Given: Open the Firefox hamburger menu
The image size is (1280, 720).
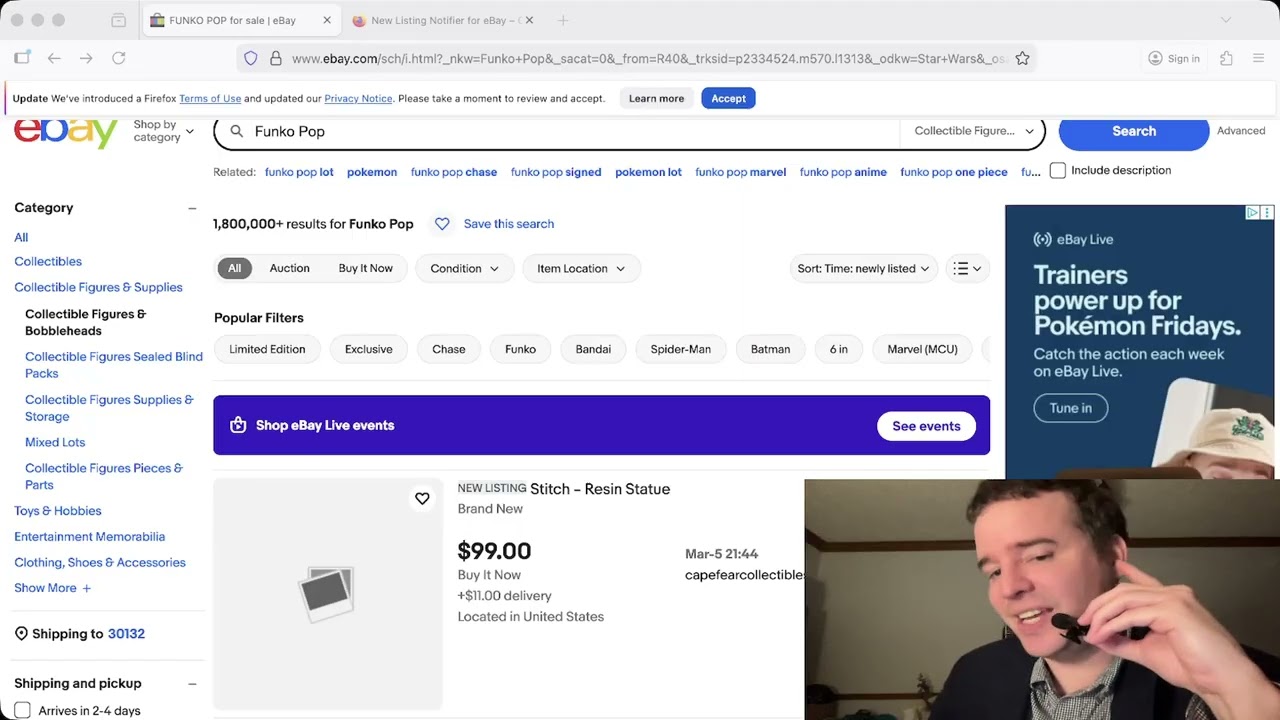Looking at the screenshot, I should (x=1258, y=58).
